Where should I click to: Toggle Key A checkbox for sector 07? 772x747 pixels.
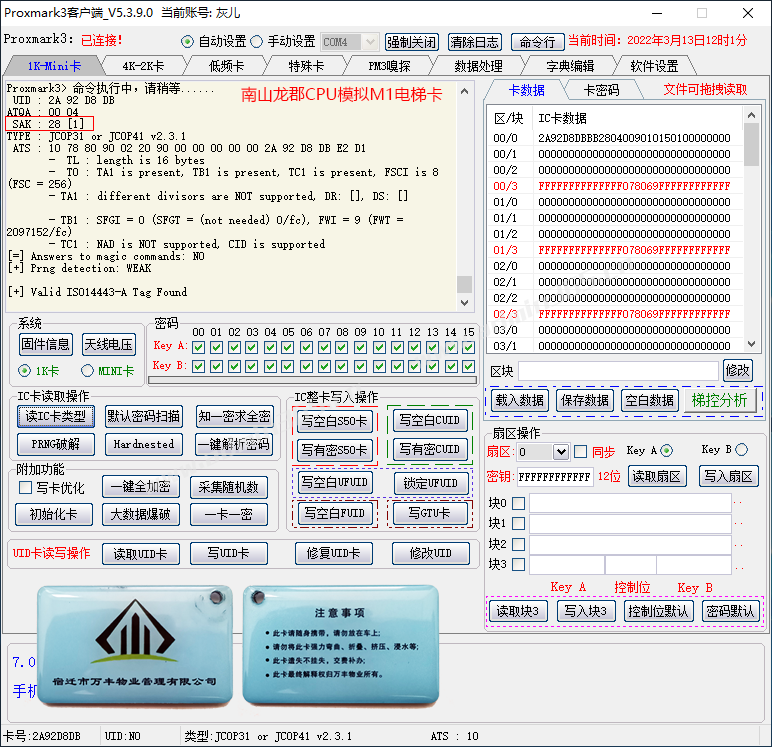tap(324, 348)
